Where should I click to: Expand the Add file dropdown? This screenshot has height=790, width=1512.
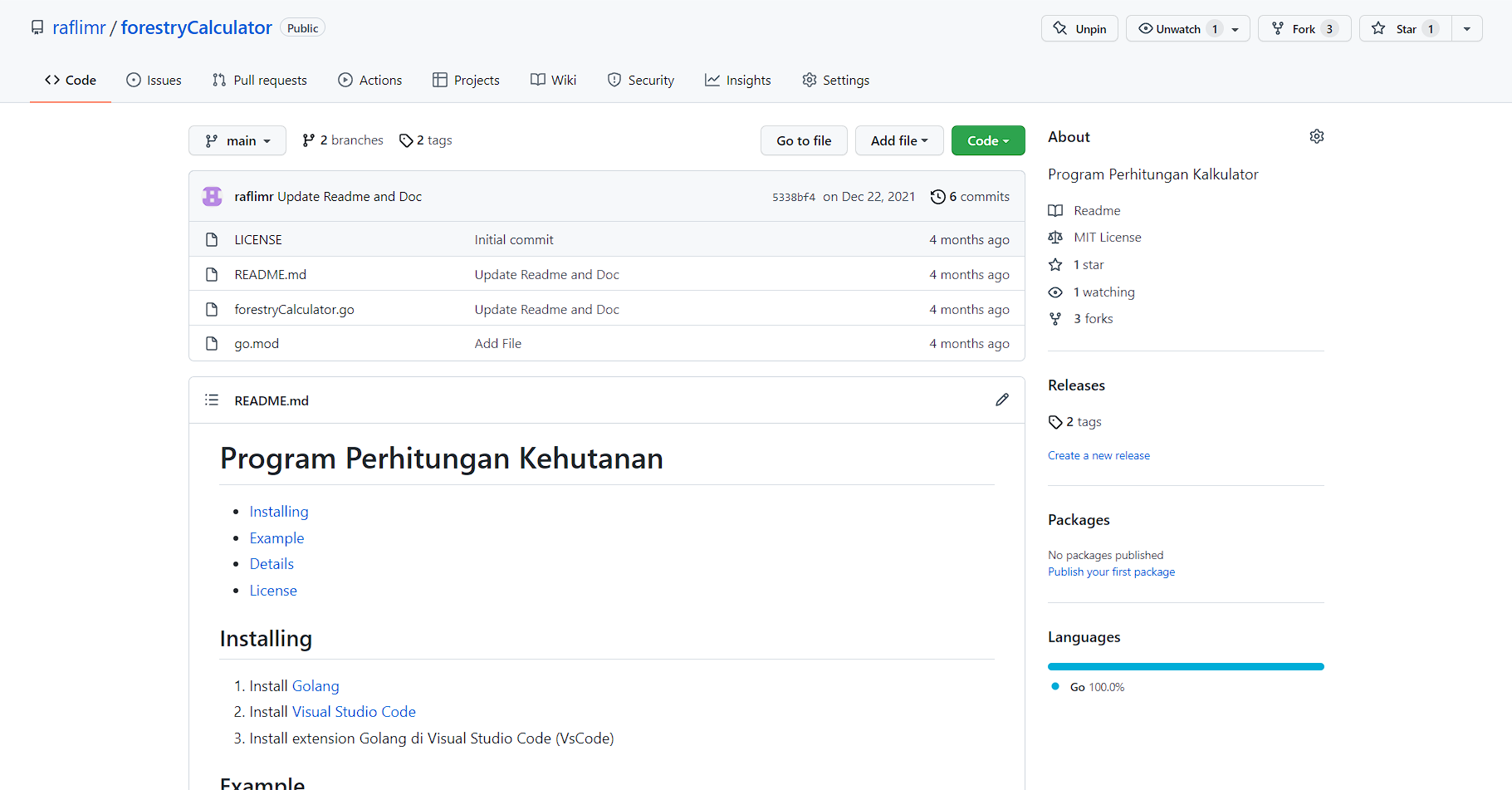pos(899,140)
